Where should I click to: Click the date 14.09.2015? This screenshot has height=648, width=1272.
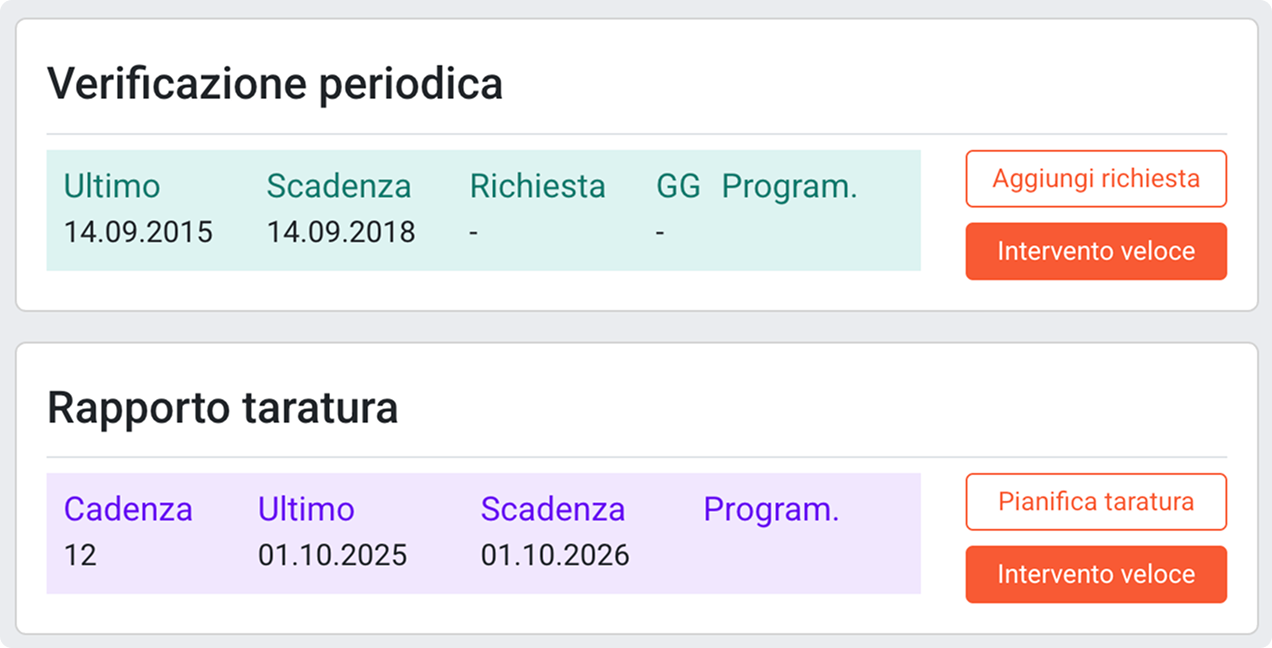tap(138, 232)
